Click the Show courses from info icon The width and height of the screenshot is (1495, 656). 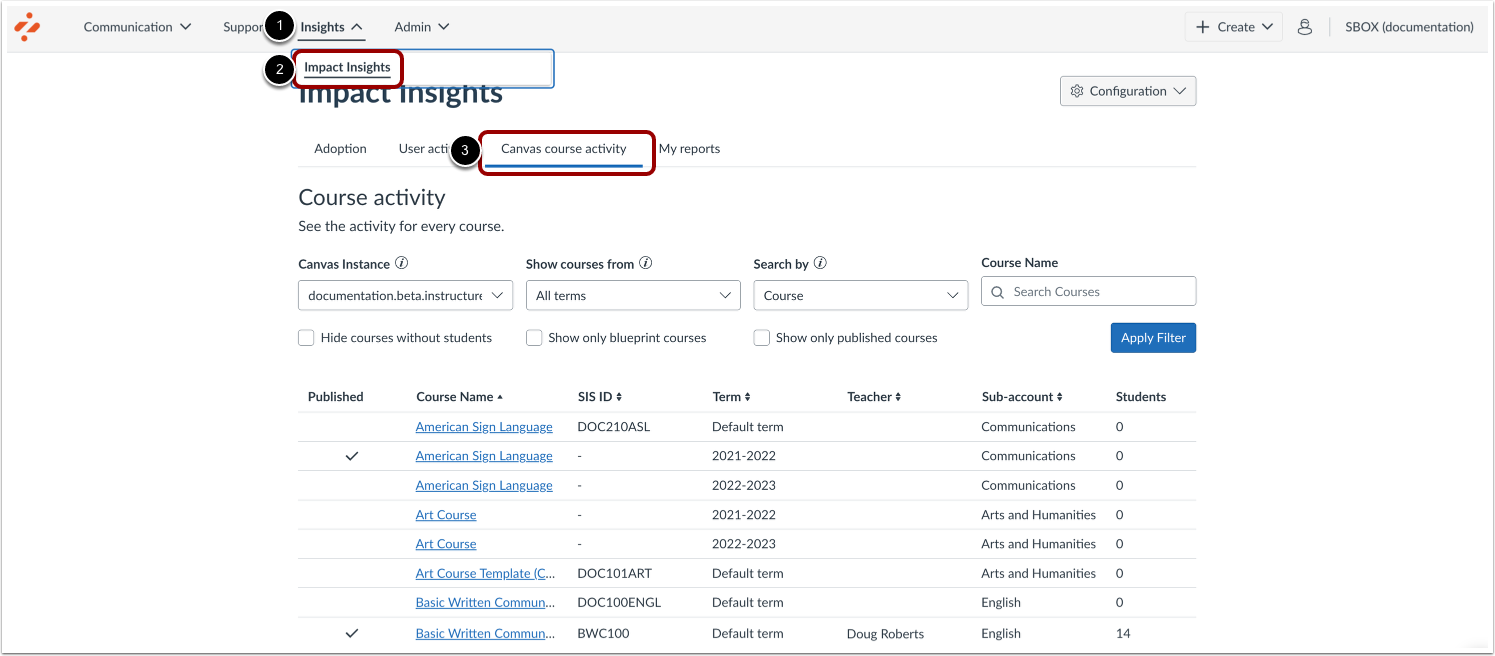click(645, 264)
